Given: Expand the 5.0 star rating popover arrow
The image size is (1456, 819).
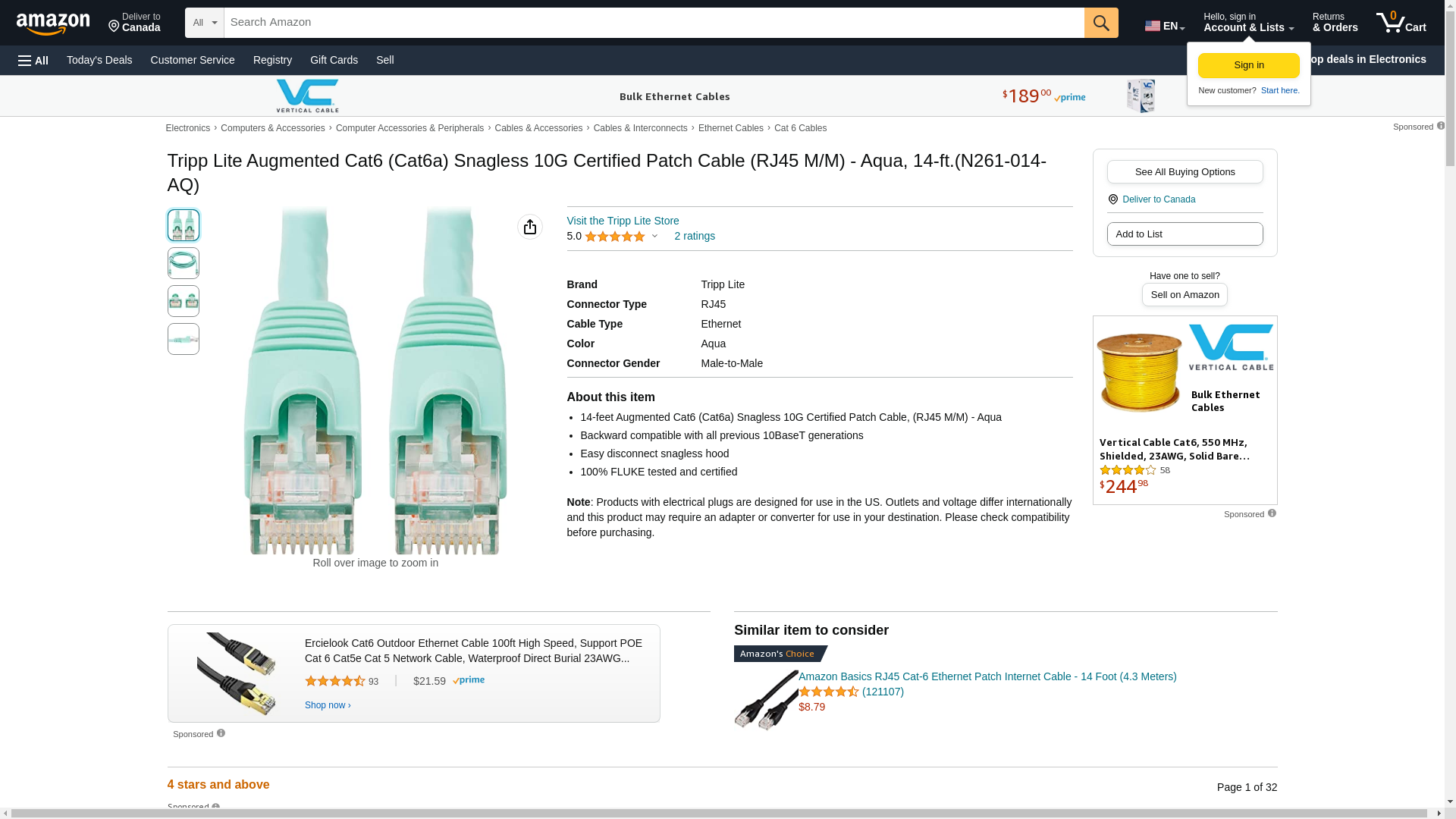Looking at the screenshot, I should point(654,236).
